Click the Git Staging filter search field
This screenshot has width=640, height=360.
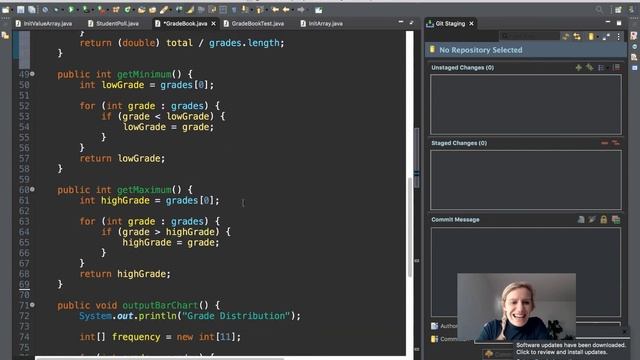[x=529, y=37]
